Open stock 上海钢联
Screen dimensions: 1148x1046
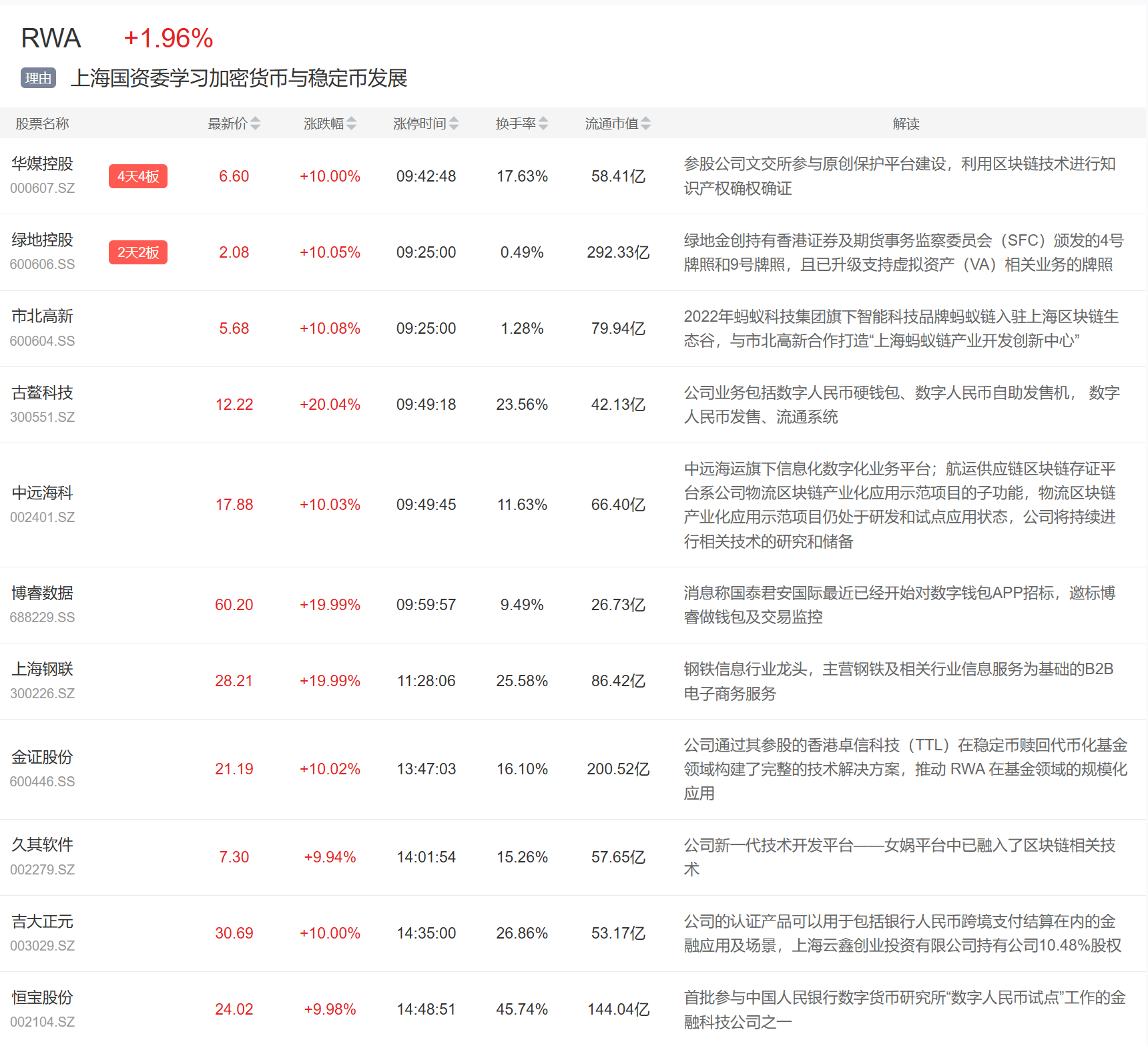coord(42,669)
